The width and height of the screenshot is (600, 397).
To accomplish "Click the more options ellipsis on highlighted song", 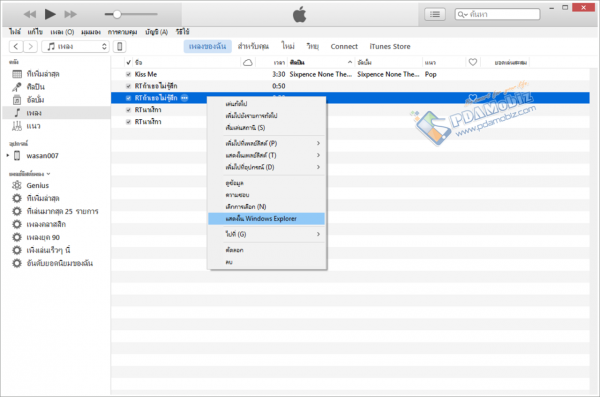I will point(184,98).
